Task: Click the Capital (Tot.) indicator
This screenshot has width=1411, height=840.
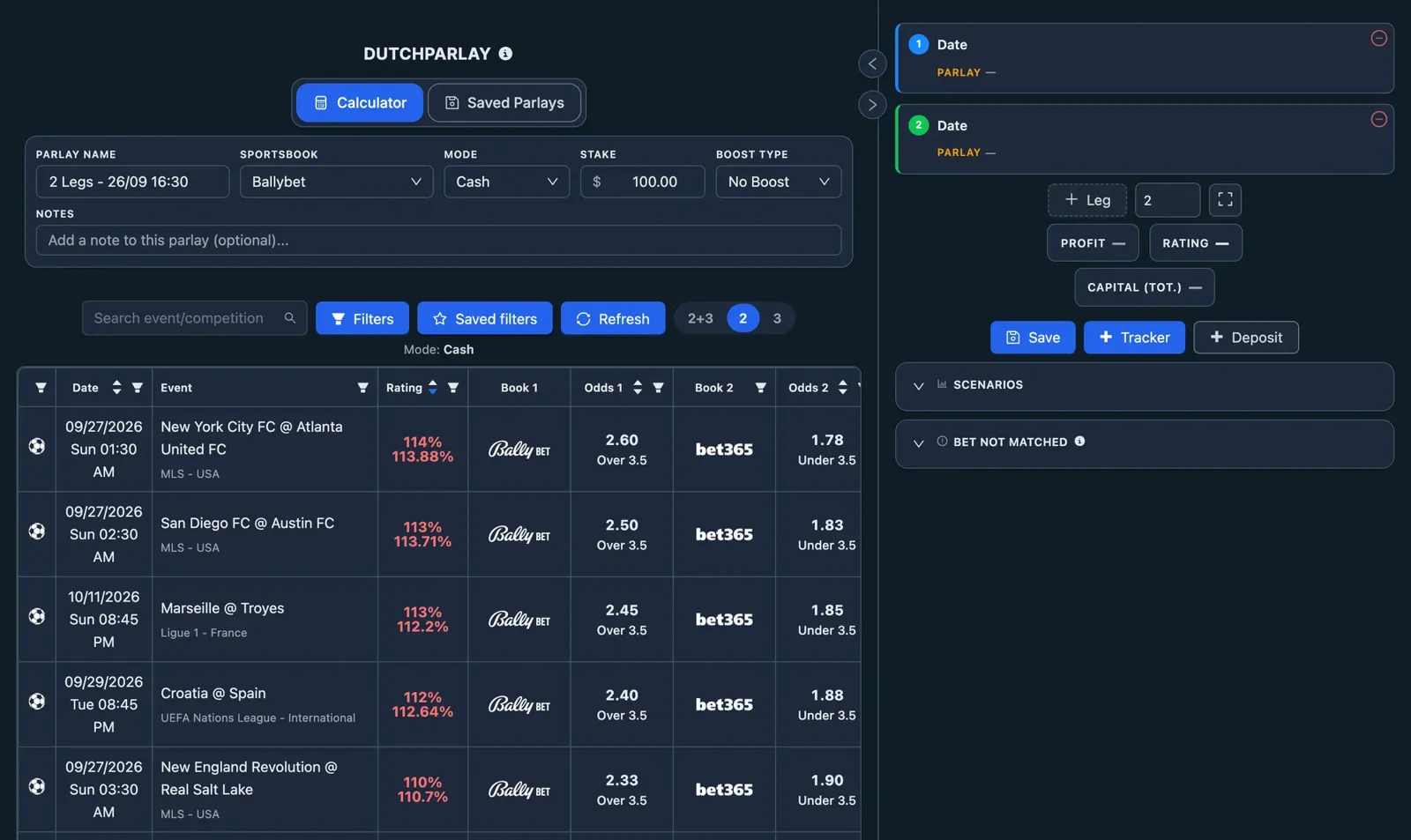Action: tap(1145, 287)
